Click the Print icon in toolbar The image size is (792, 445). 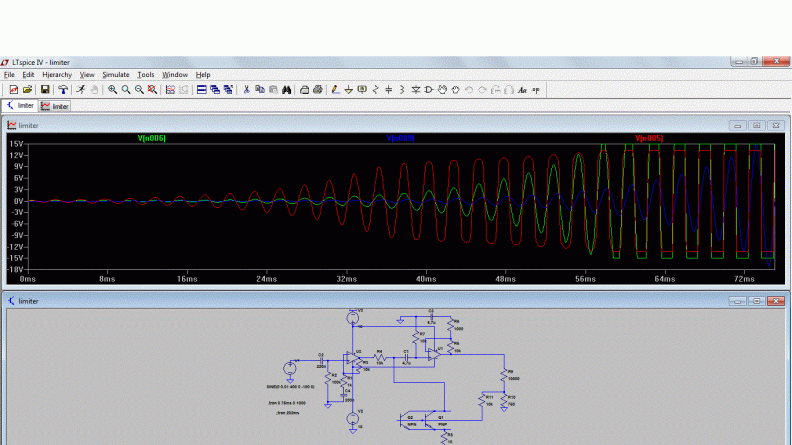(318, 89)
